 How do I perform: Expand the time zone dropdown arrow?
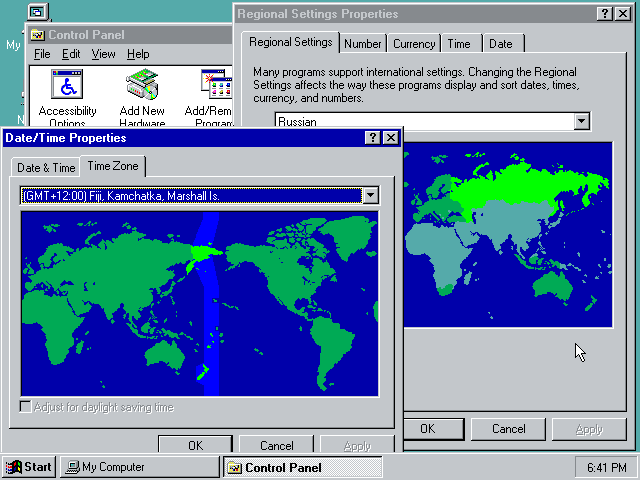tap(371, 196)
